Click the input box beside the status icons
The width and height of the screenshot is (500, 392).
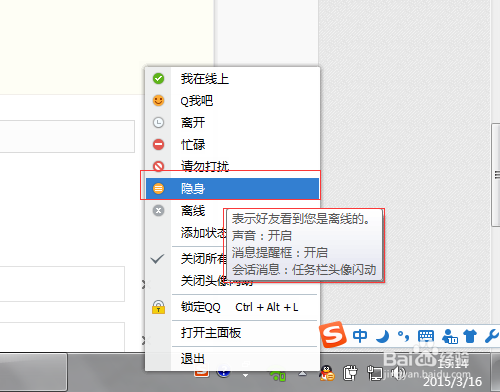pos(67,136)
